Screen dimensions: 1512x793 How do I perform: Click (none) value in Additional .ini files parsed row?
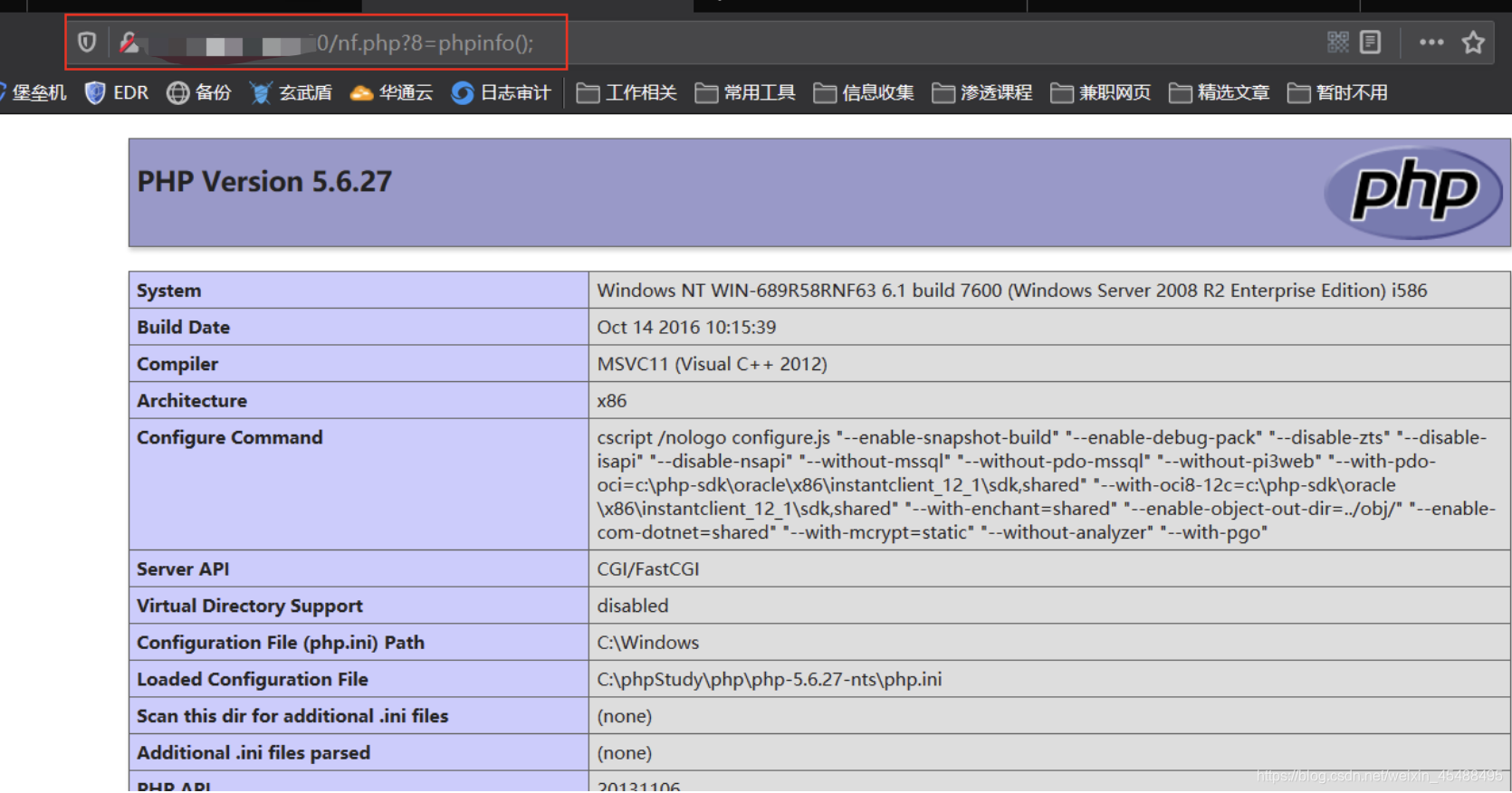pyautogui.click(x=624, y=752)
